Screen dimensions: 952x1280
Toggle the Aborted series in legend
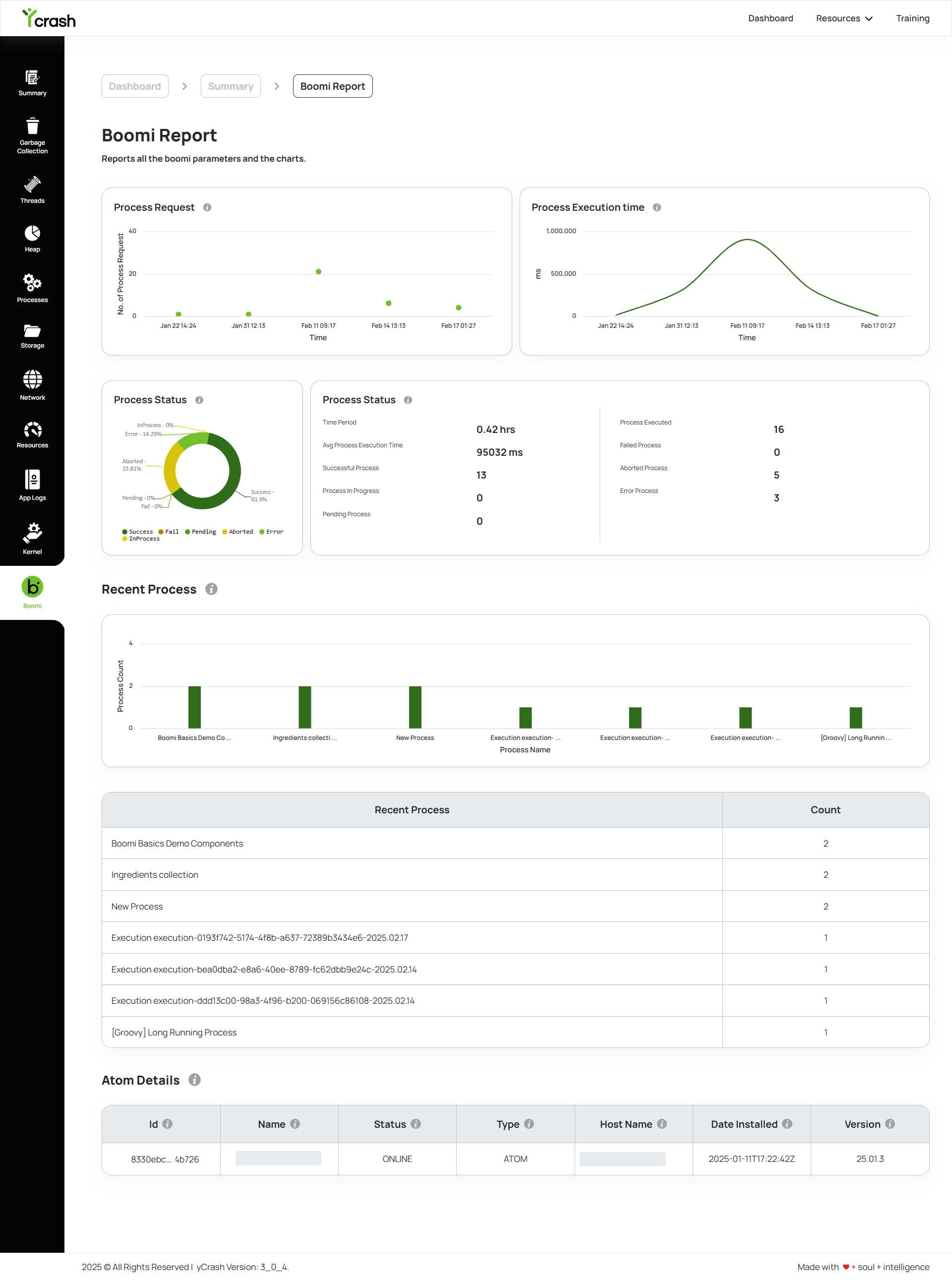238,531
